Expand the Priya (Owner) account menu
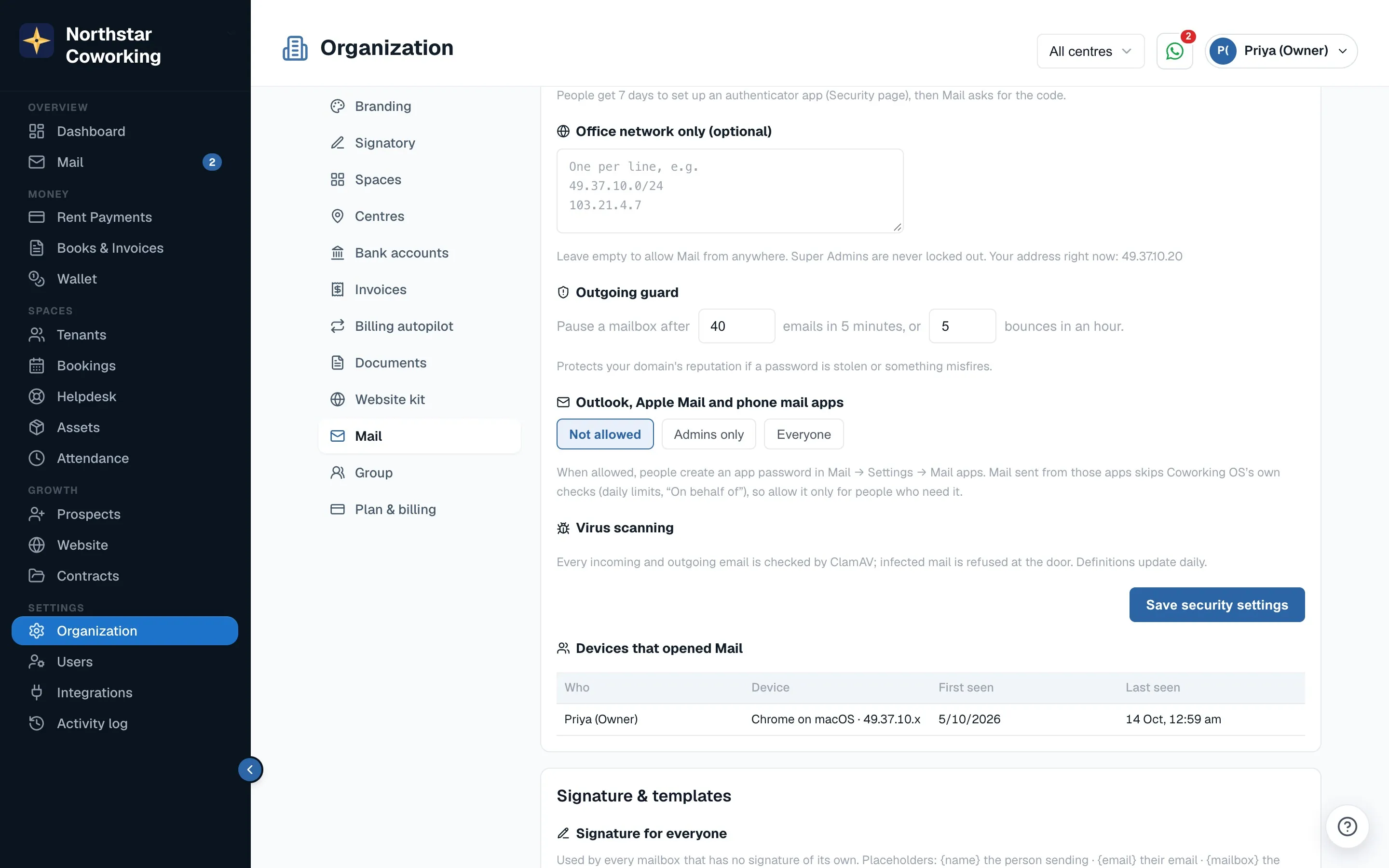The image size is (1389, 868). [x=1281, y=51]
